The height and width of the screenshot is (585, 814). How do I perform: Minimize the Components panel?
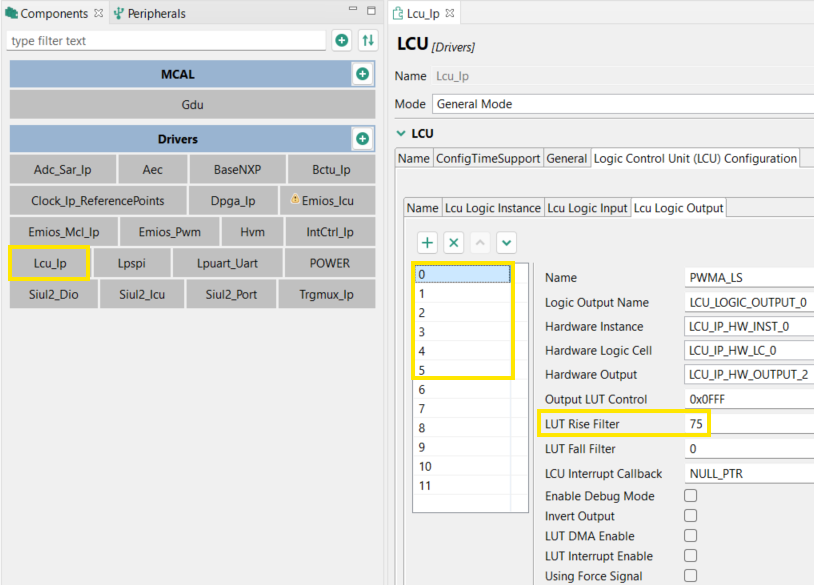point(353,9)
